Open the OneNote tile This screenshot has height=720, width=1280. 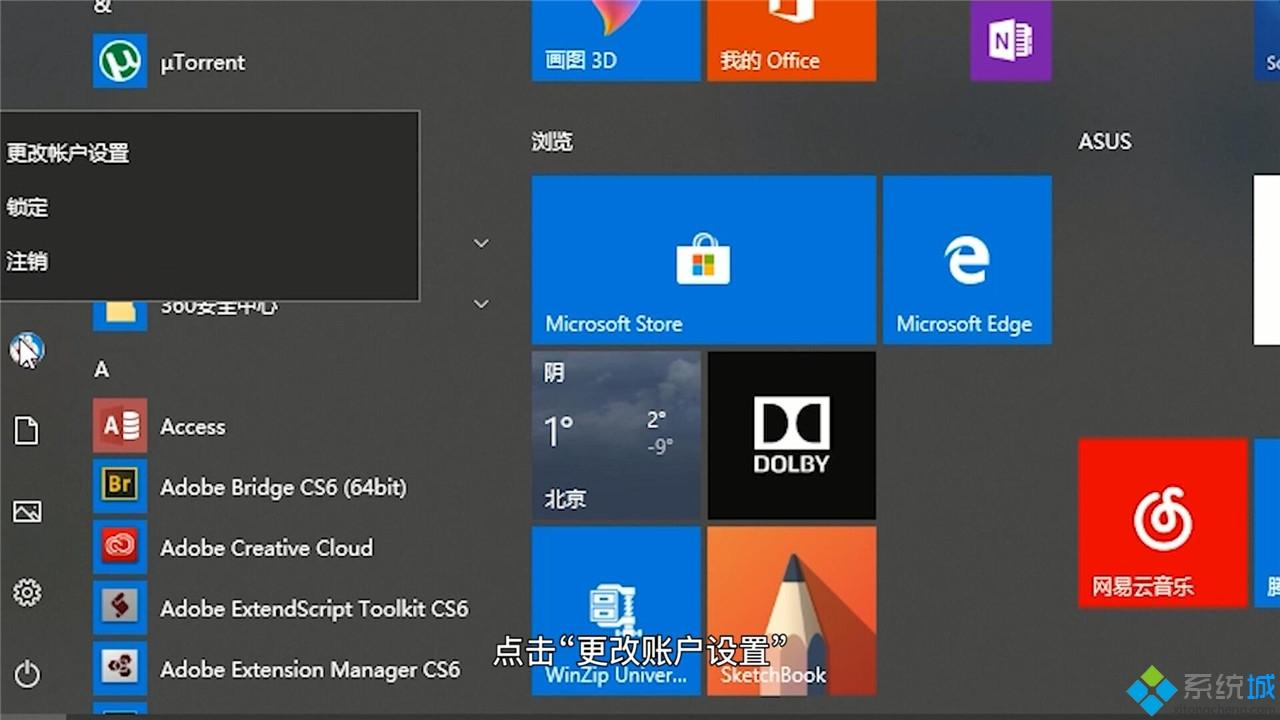(x=1011, y=40)
